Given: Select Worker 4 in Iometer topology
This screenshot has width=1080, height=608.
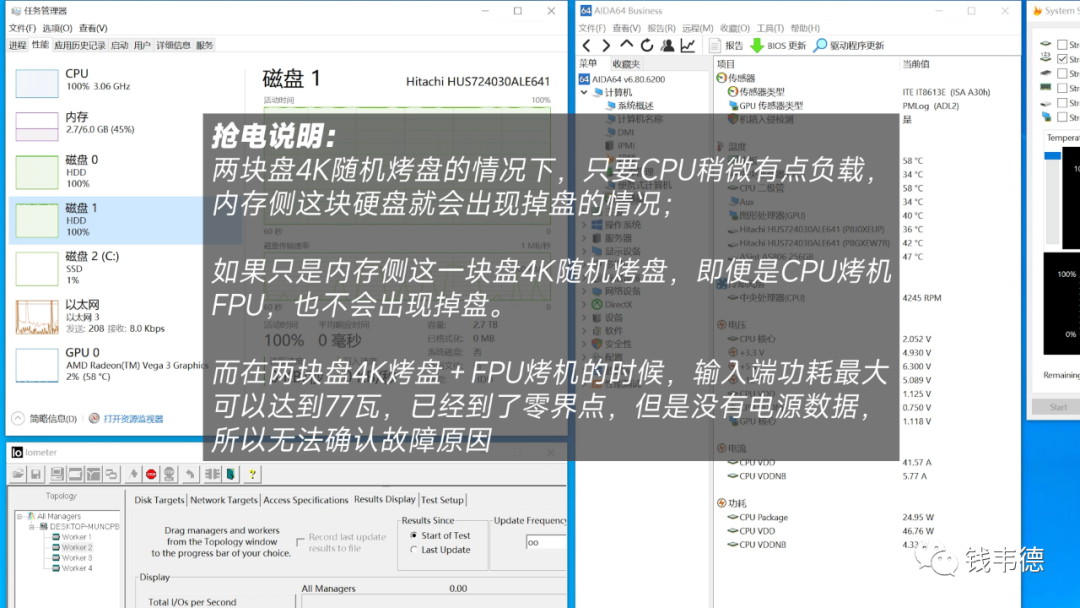Looking at the screenshot, I should [x=72, y=568].
